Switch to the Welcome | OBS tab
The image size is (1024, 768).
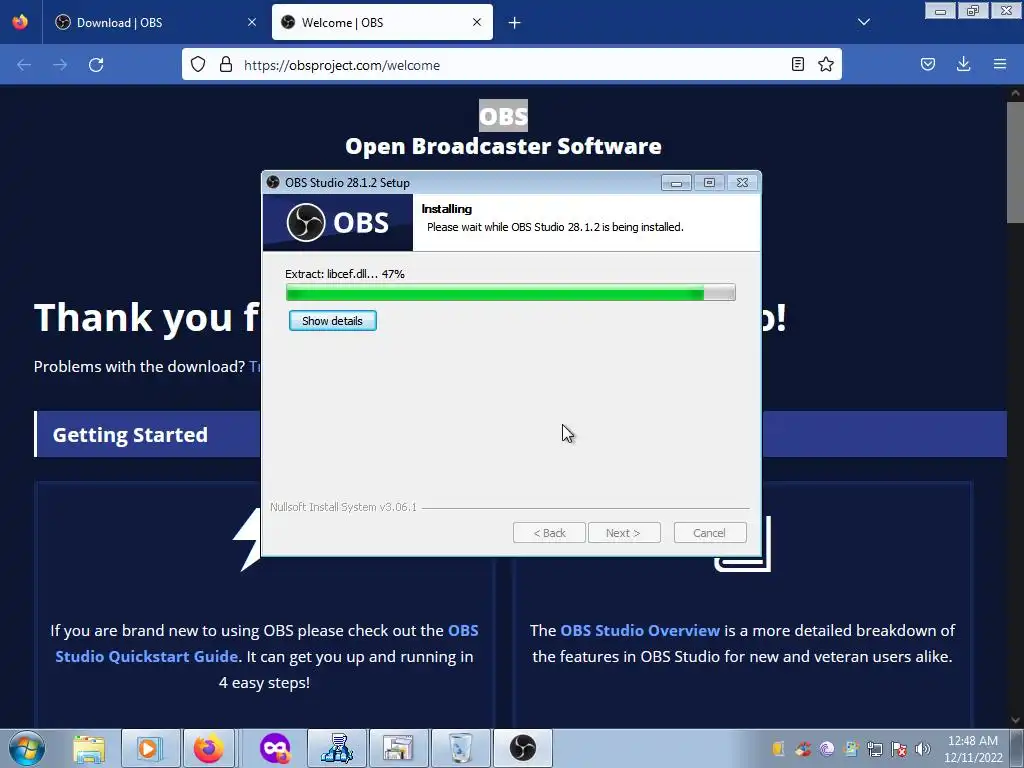click(382, 22)
